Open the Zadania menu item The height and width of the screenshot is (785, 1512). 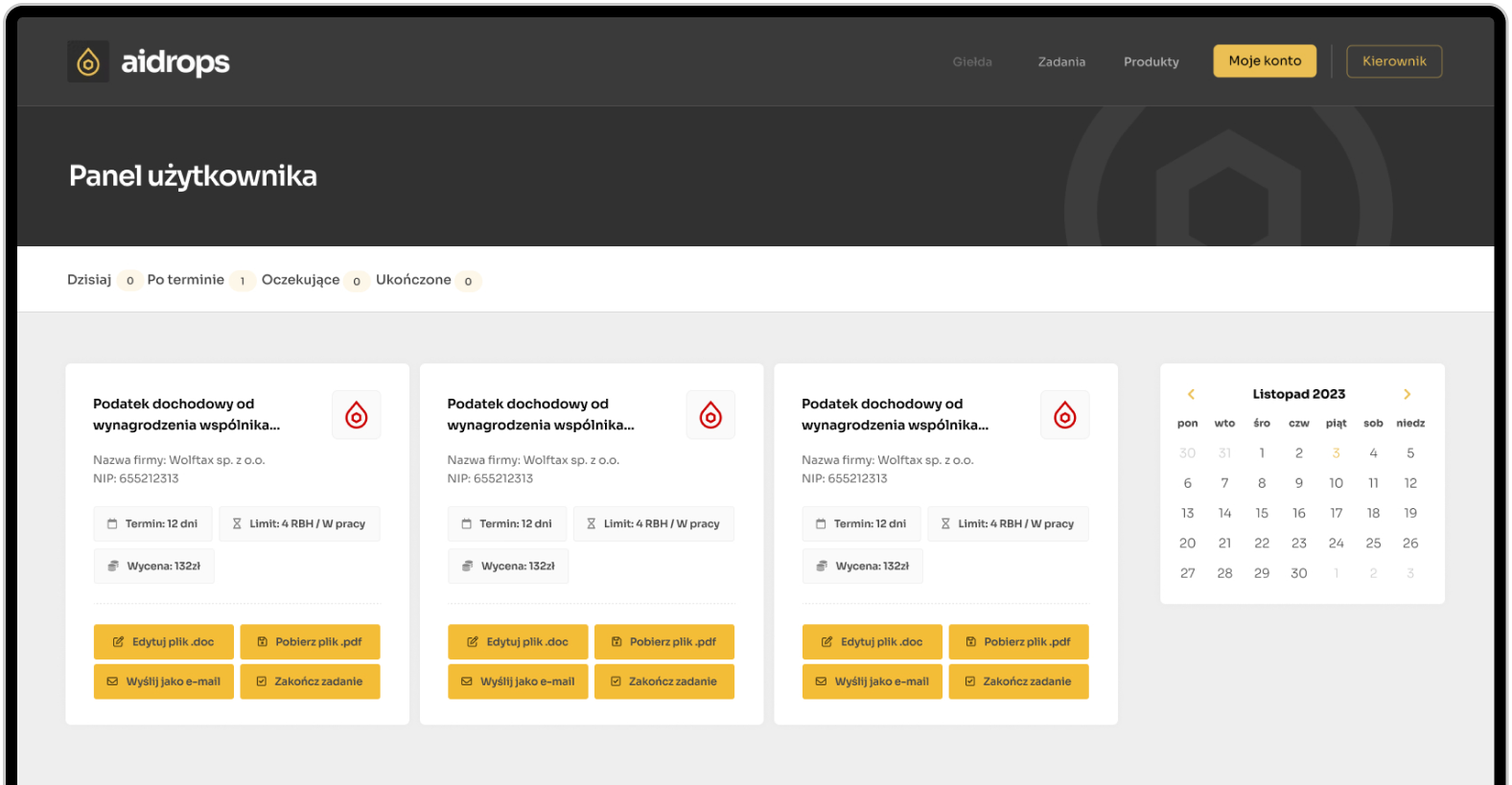[x=1061, y=62]
